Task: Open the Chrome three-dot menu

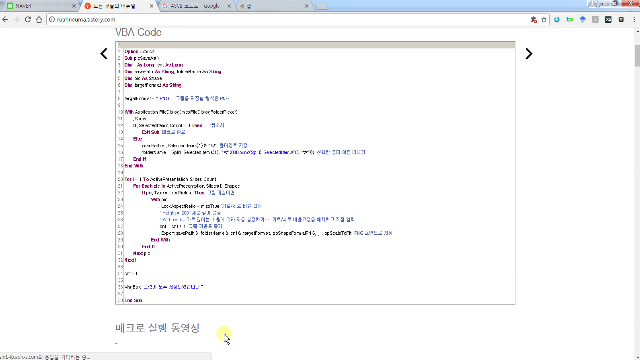Action: pyautogui.click(x=634, y=20)
